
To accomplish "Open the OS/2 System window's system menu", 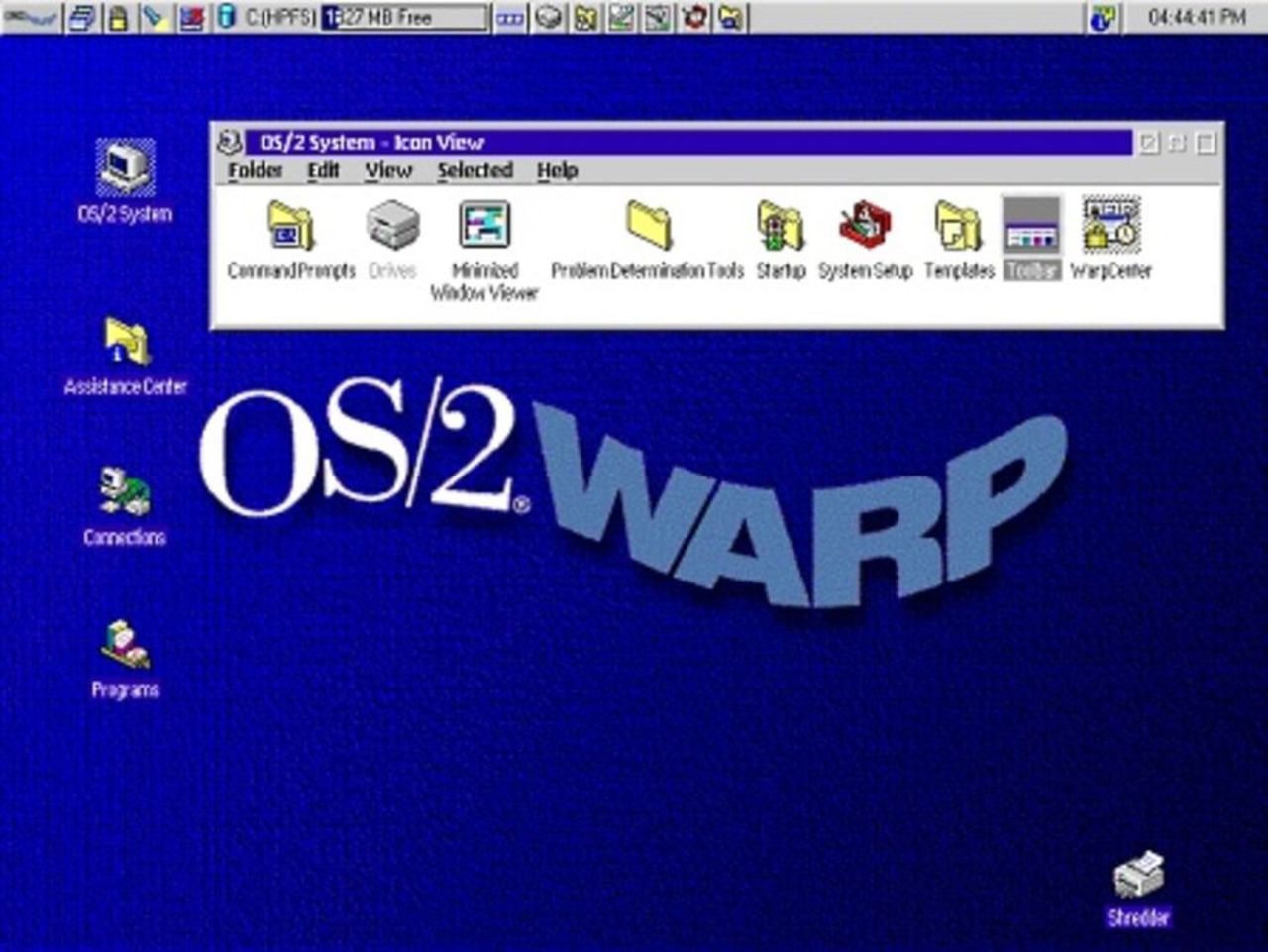I will click(232, 142).
